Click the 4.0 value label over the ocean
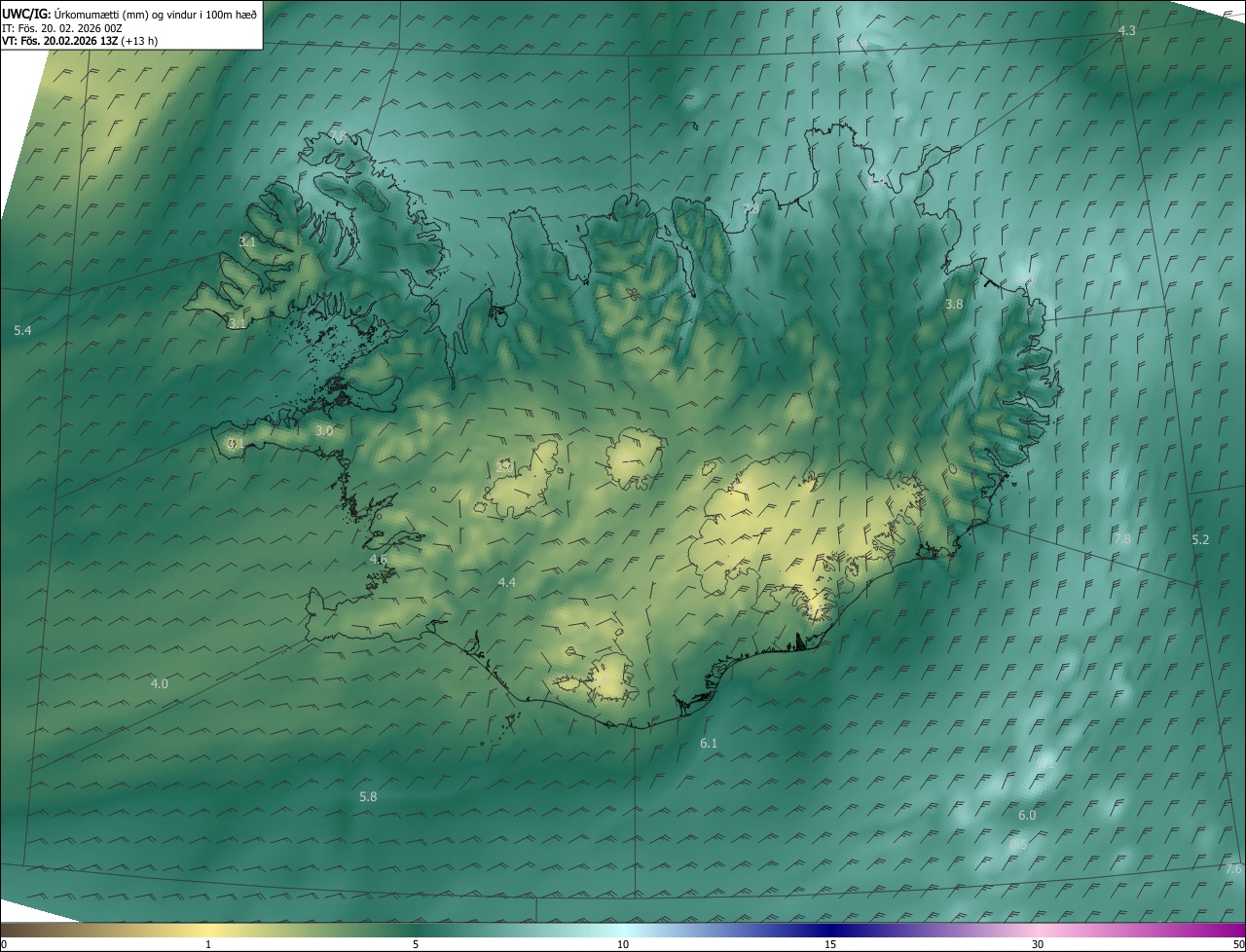 (159, 684)
